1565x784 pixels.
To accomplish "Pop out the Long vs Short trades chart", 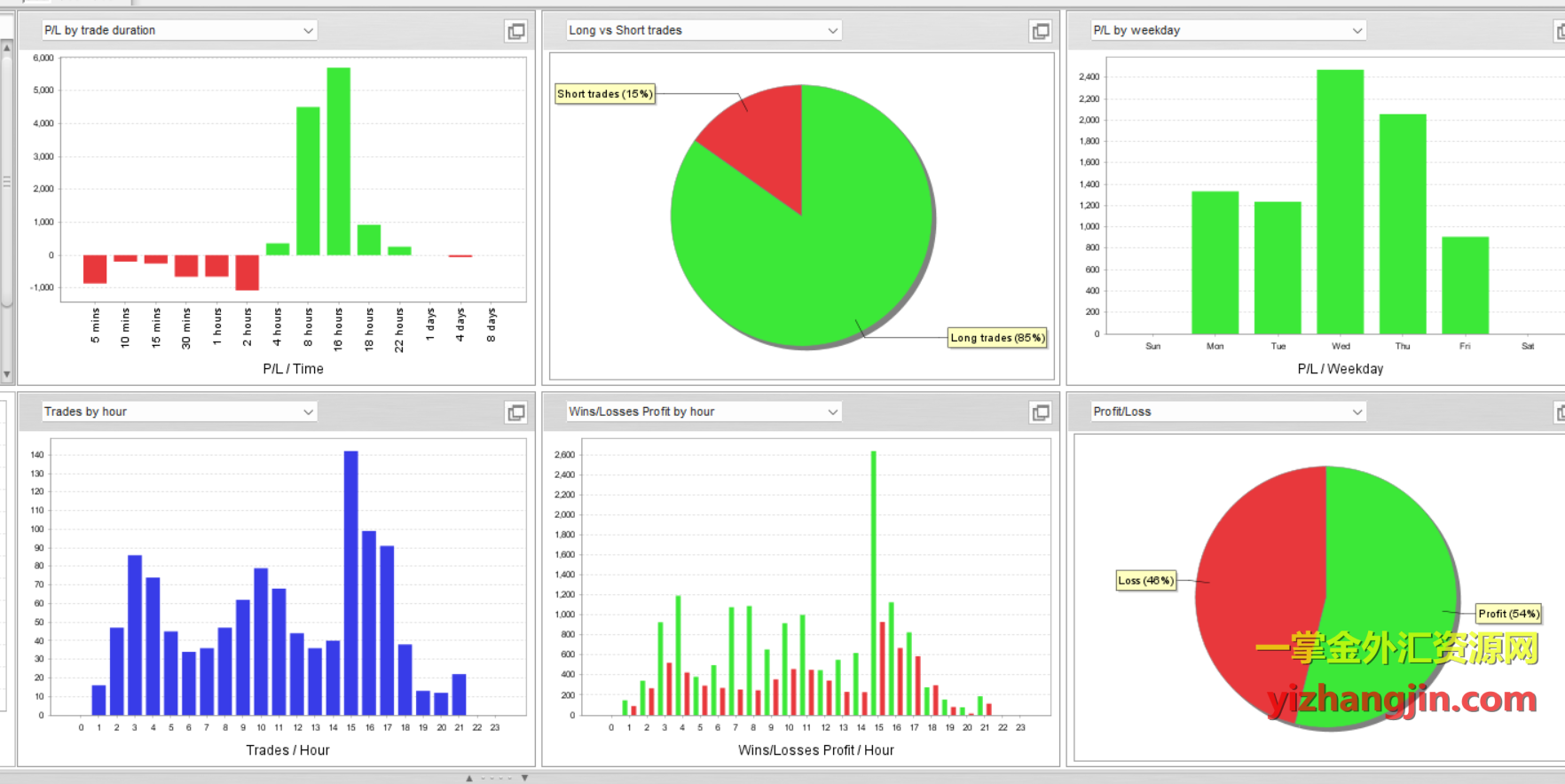I will [x=1040, y=31].
